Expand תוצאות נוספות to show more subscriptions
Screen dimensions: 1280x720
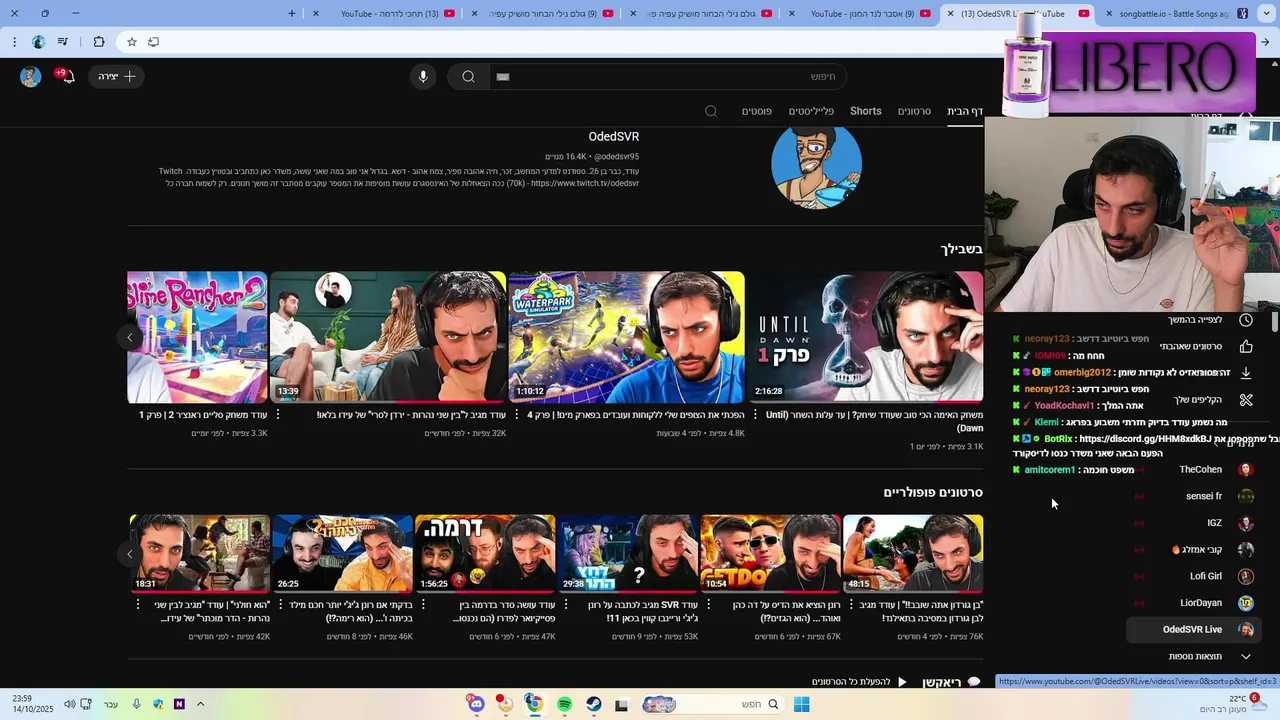pyautogui.click(x=1193, y=656)
